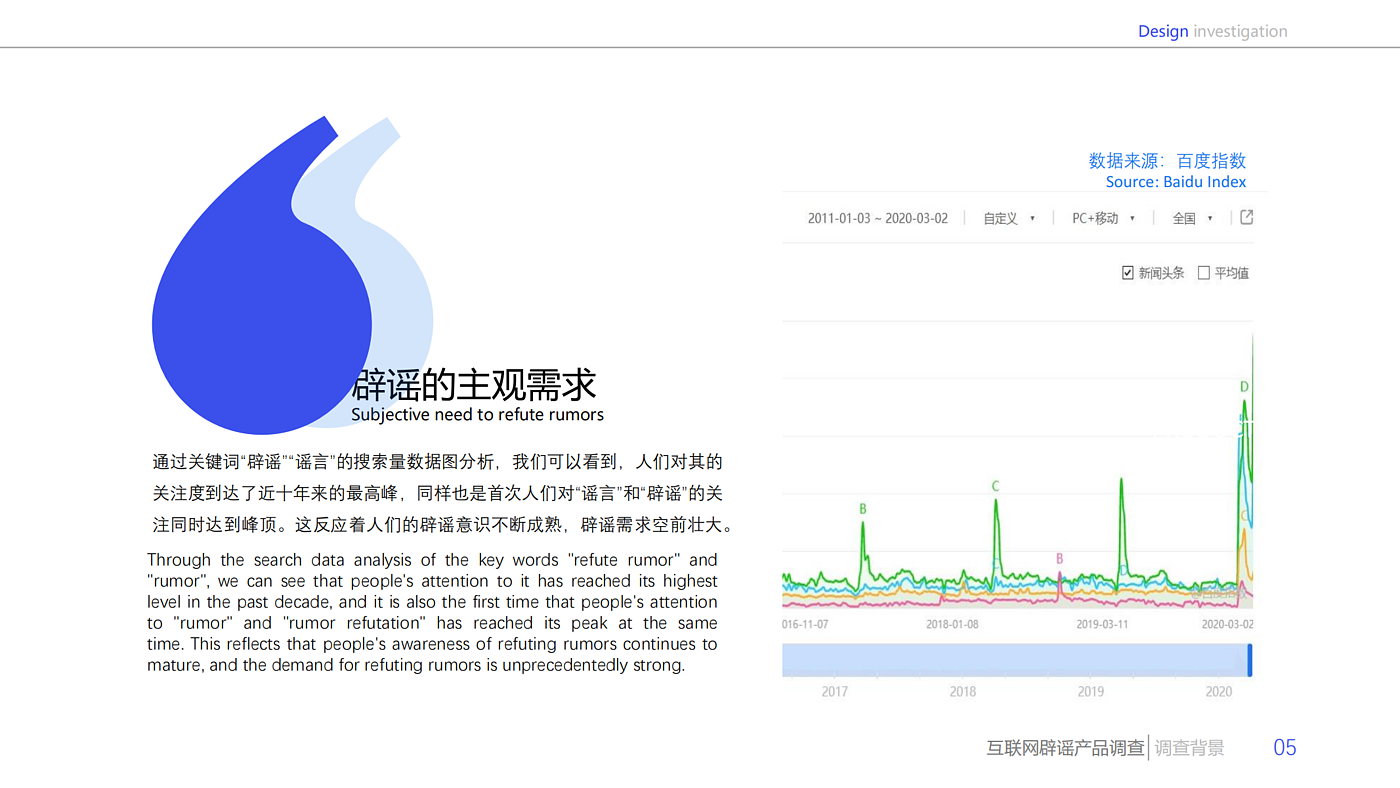Uncheck the 新闻头条 checkbox
This screenshot has width=1400, height=788.
(x=1128, y=273)
